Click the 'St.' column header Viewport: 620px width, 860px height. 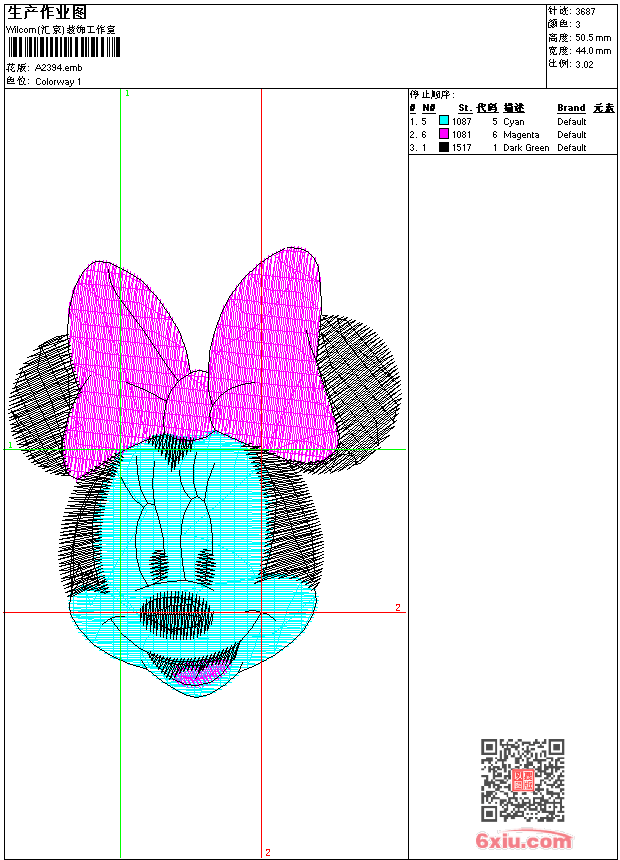point(465,108)
